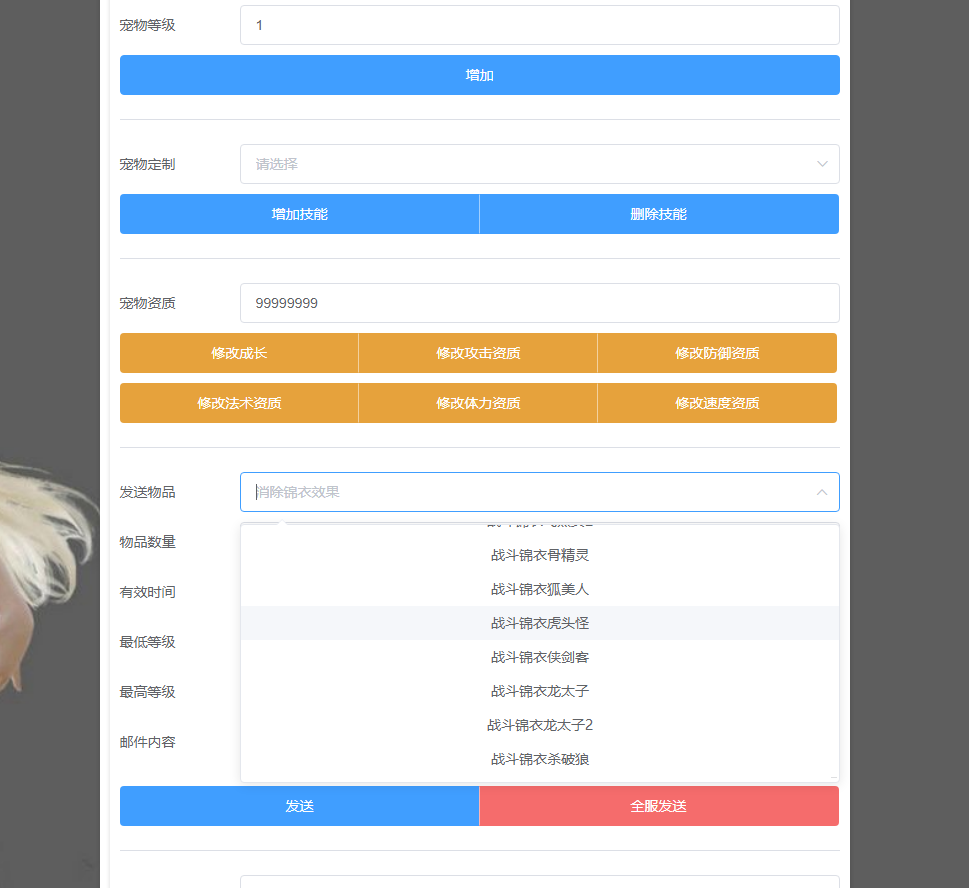Click the 宠物等级 input field

[x=539, y=25]
